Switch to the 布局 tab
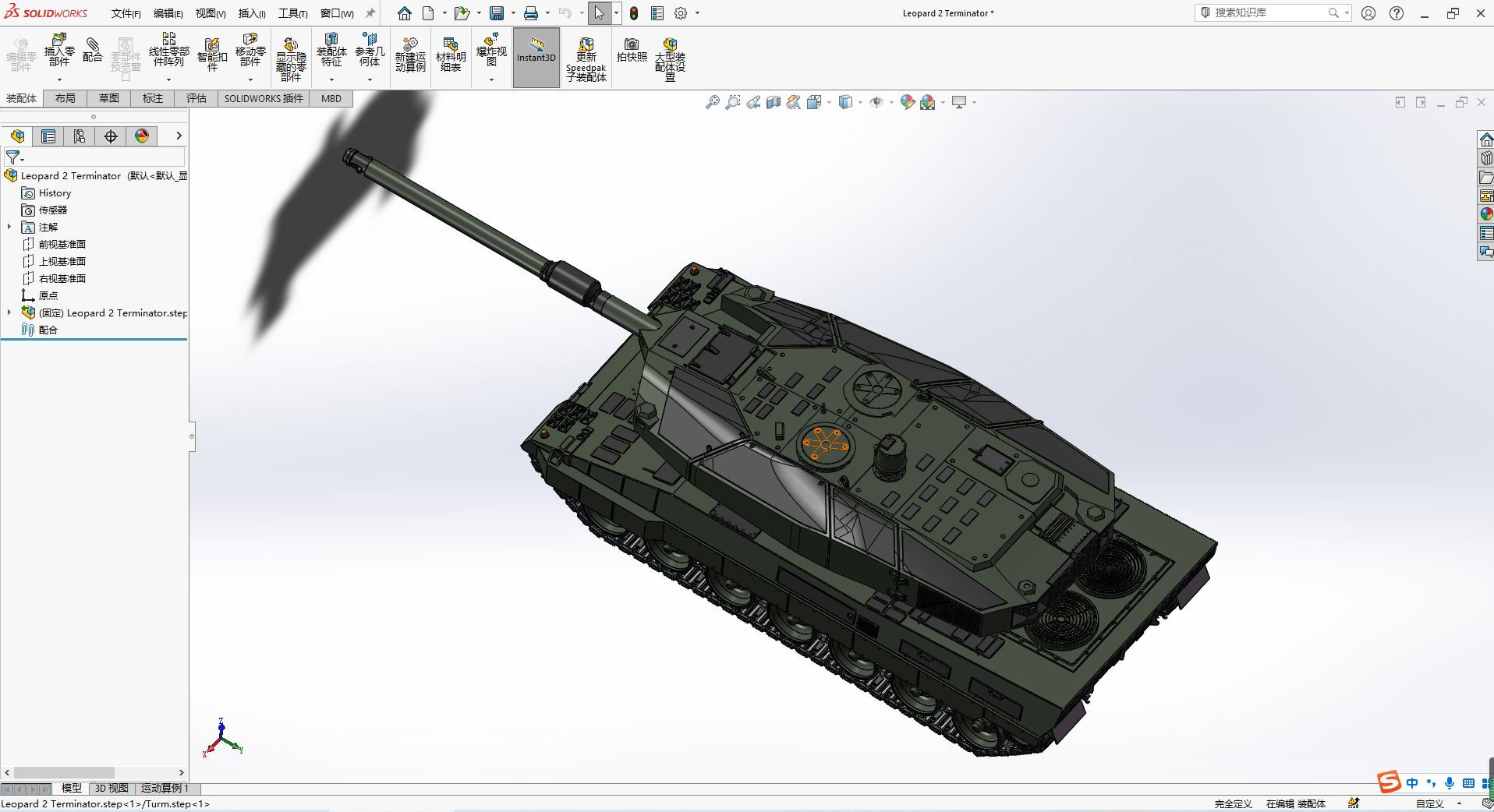The height and width of the screenshot is (812, 1494). (x=65, y=98)
